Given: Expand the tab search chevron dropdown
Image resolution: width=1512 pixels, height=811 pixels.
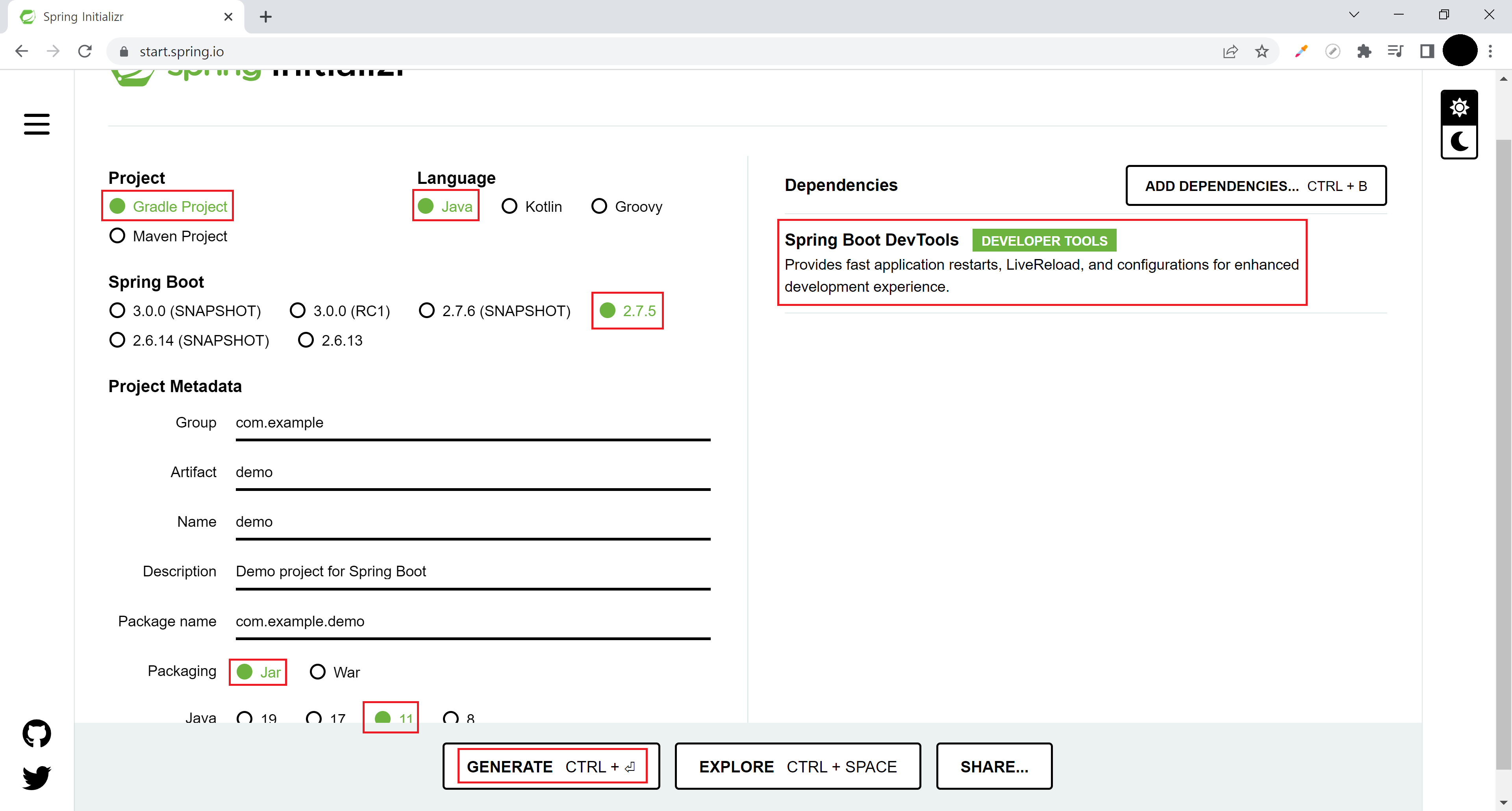Looking at the screenshot, I should point(1354,15).
